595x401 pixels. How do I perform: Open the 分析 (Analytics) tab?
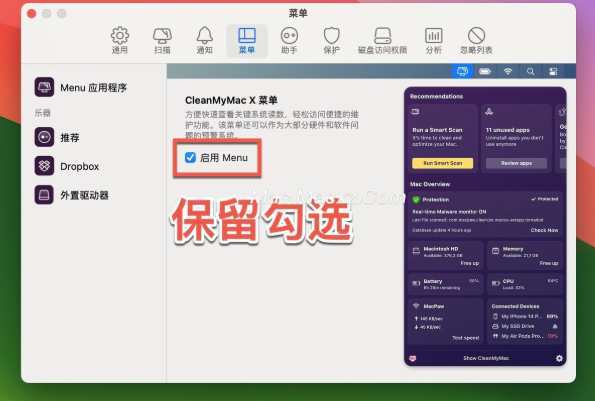tap(433, 41)
